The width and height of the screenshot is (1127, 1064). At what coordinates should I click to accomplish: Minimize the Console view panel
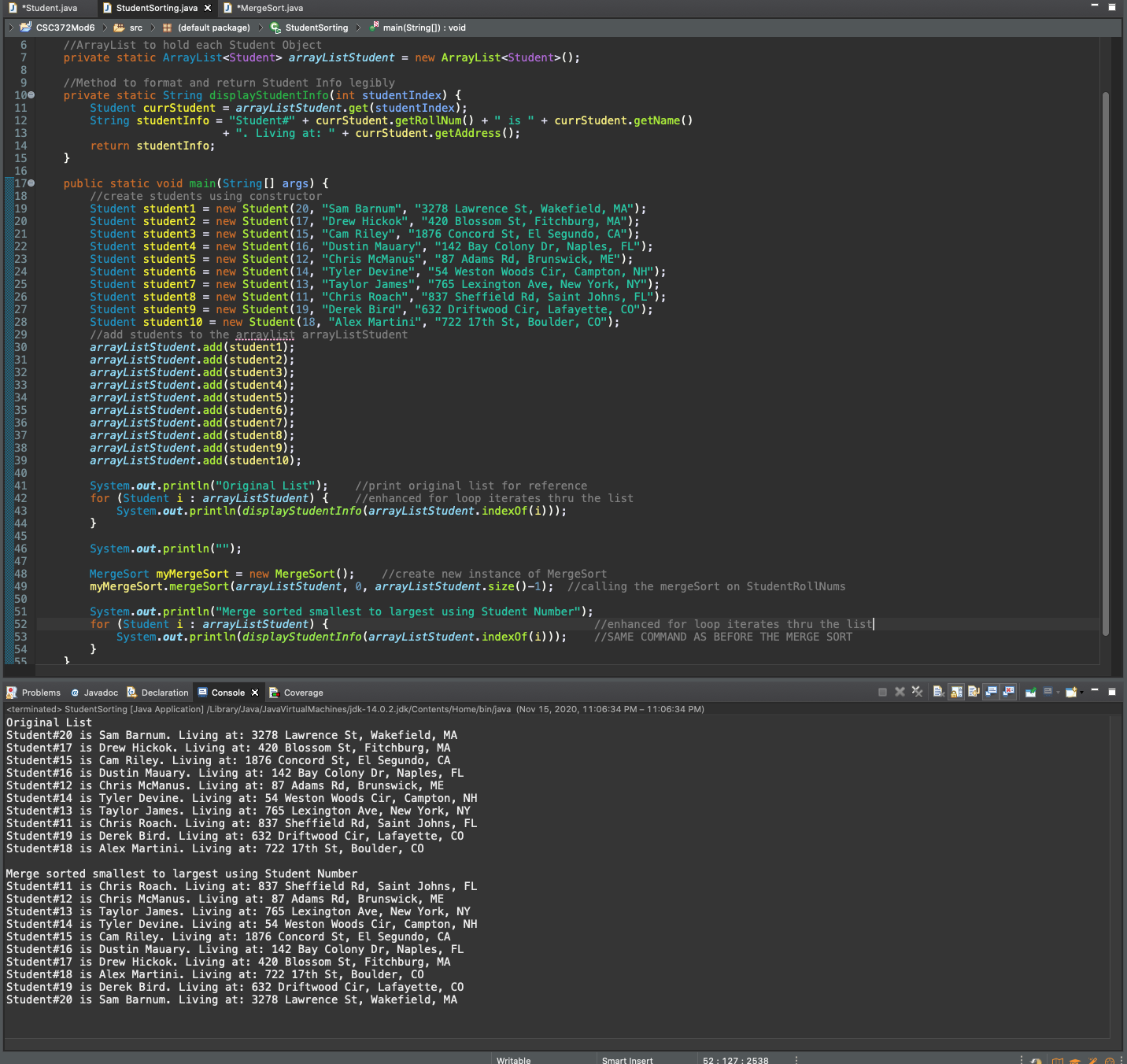point(1095,691)
